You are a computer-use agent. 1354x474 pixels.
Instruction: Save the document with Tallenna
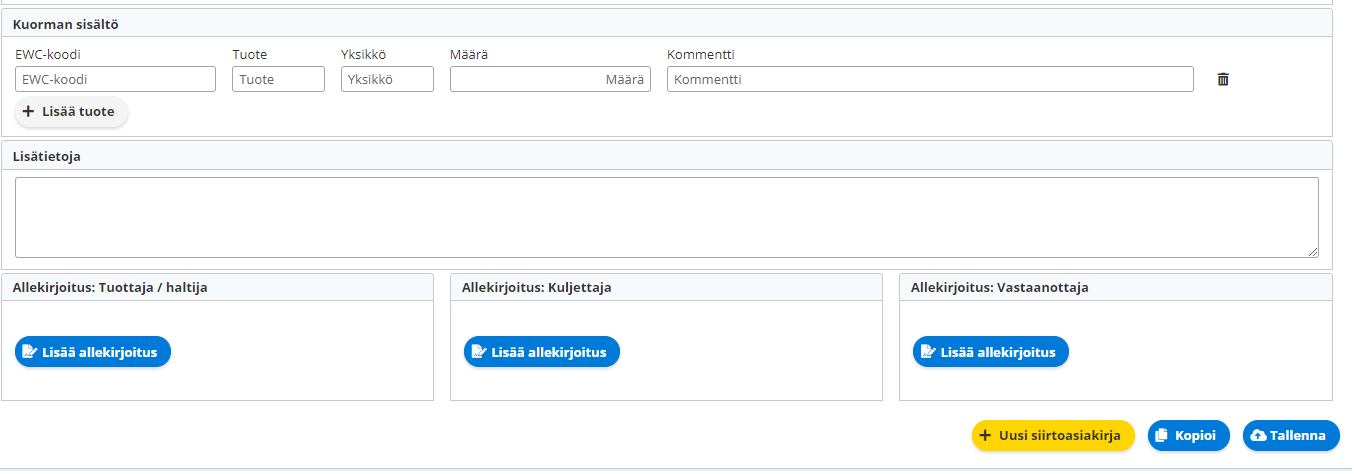1290,436
